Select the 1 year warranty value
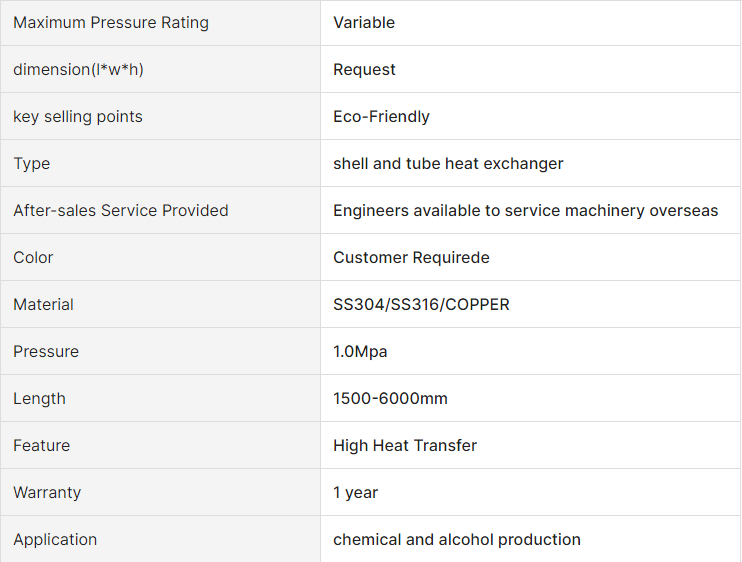 pos(355,492)
